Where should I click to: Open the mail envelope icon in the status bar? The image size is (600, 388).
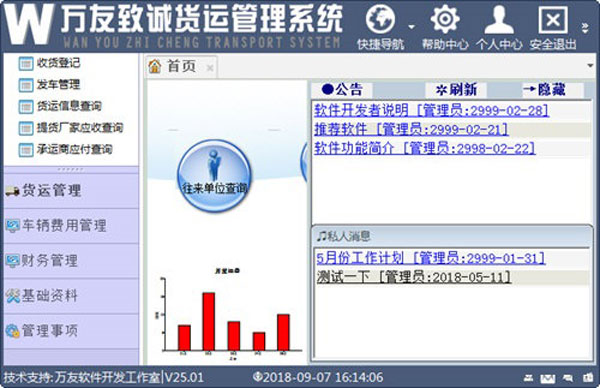pos(548,378)
